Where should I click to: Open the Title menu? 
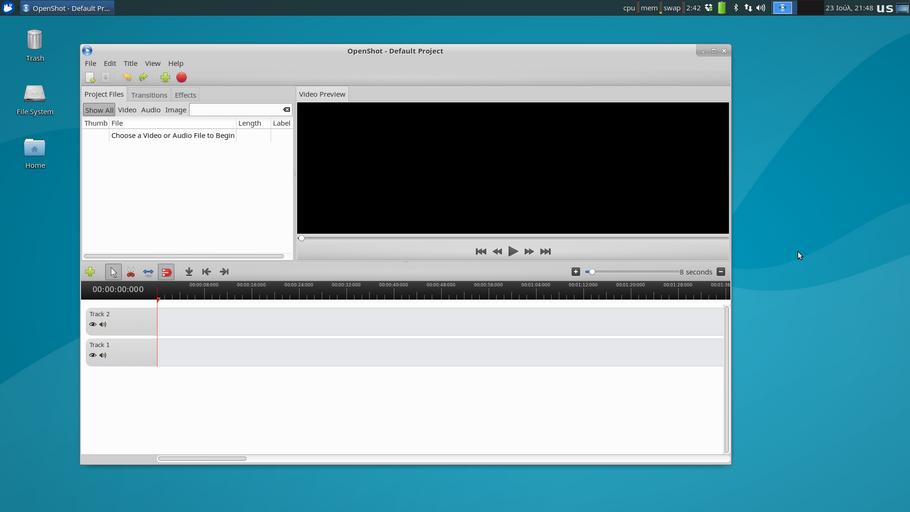130,63
